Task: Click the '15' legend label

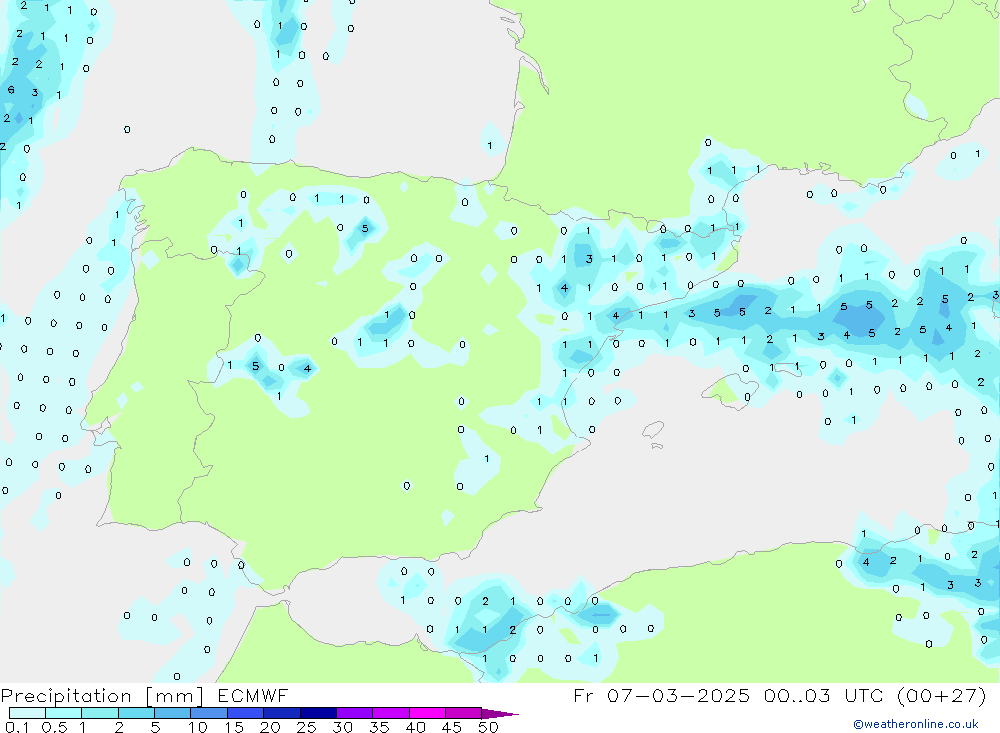Action: [234, 727]
